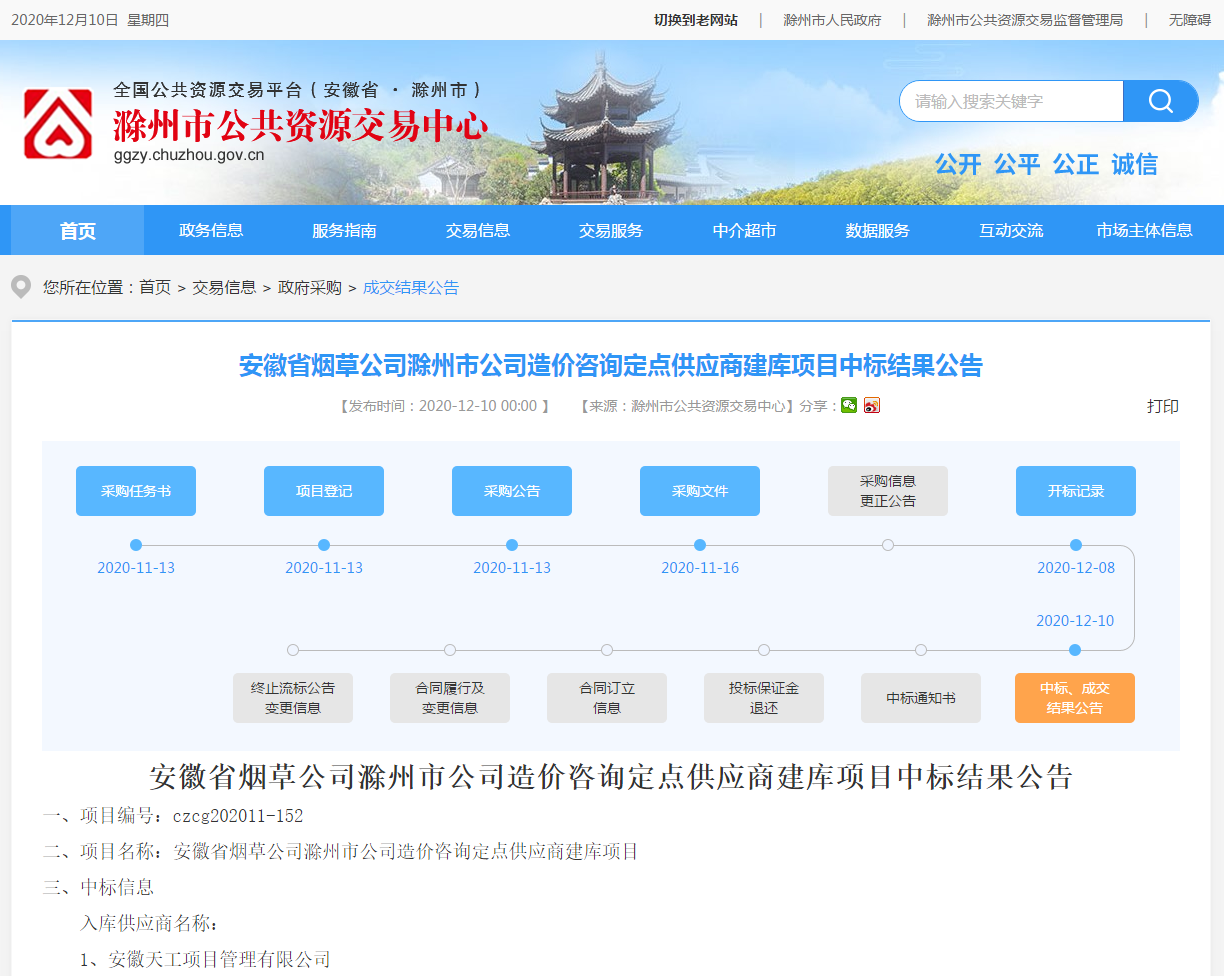Image resolution: width=1224 pixels, height=978 pixels.
Task: Click the 2020-12-10 timeline date label
Action: coord(1075,621)
